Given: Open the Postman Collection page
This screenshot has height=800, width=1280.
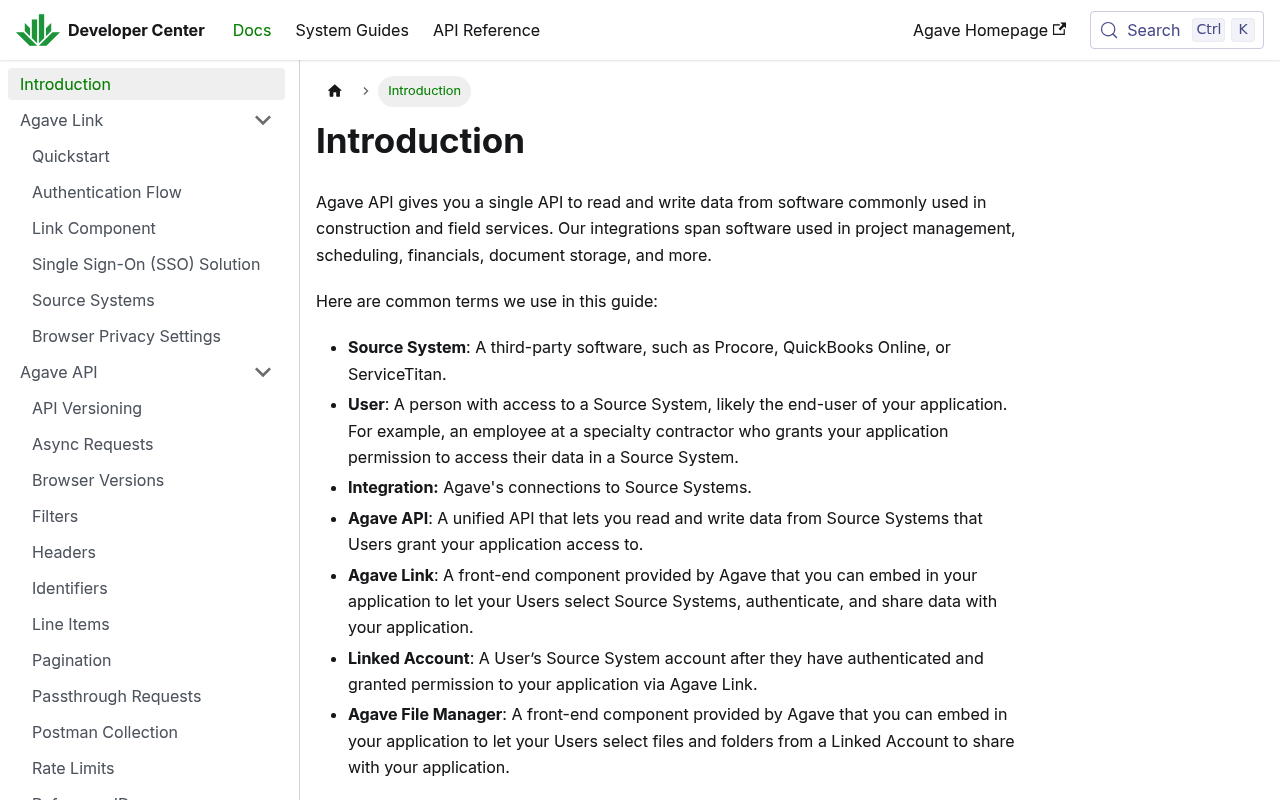Looking at the screenshot, I should pos(152,732).
